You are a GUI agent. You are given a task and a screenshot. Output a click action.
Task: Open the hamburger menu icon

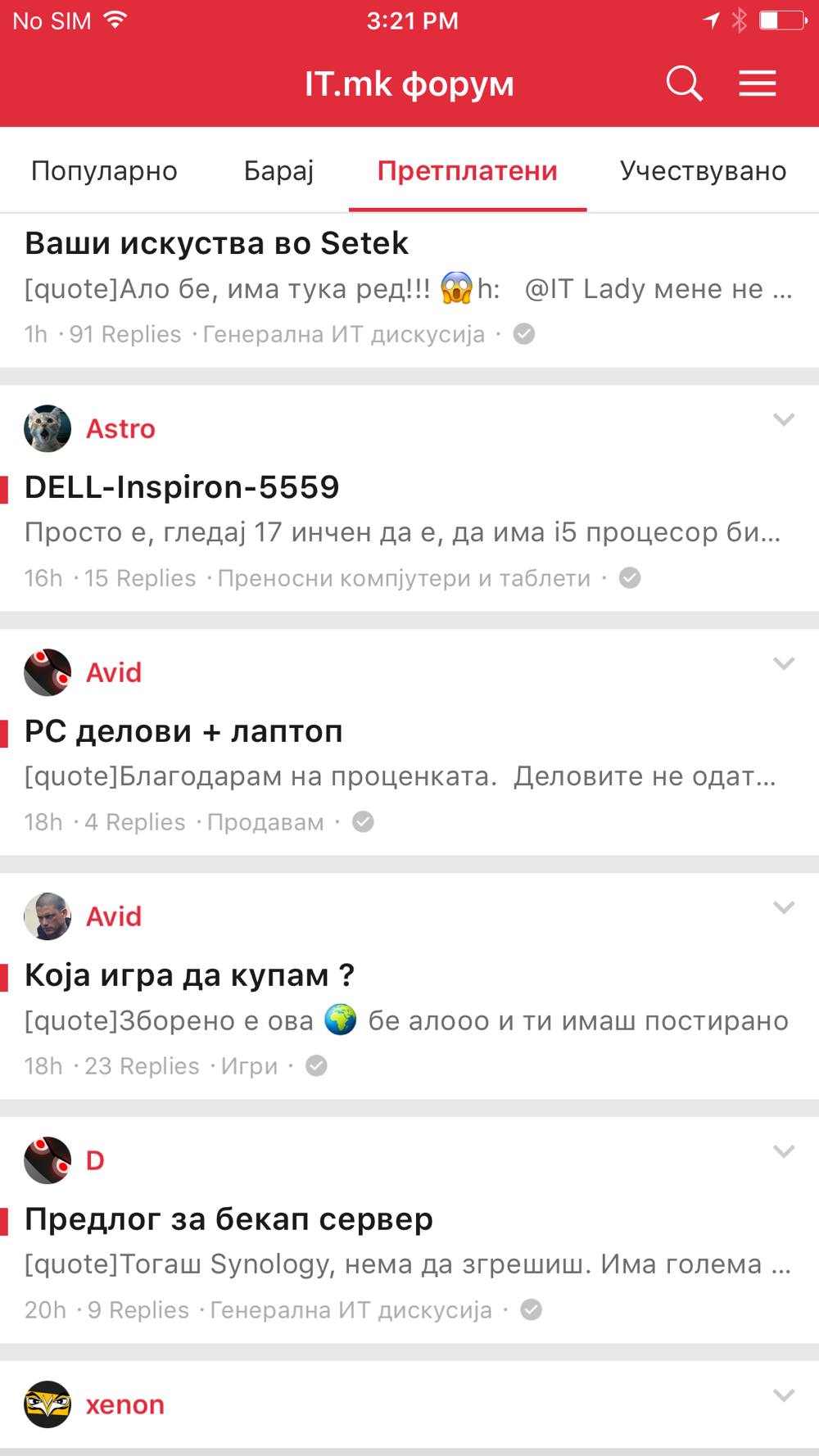pyautogui.click(x=758, y=84)
